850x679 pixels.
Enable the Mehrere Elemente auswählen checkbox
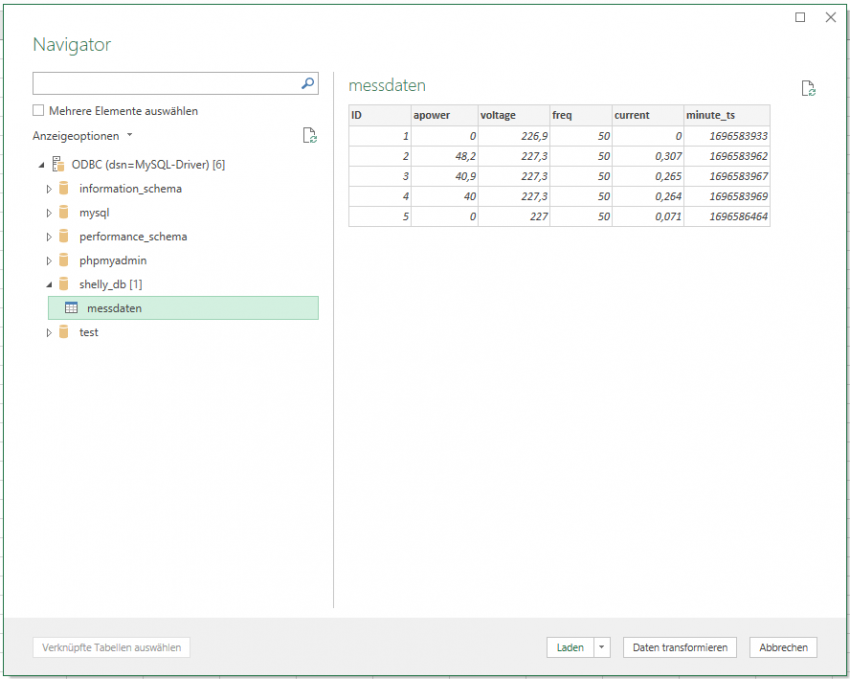(x=38, y=110)
